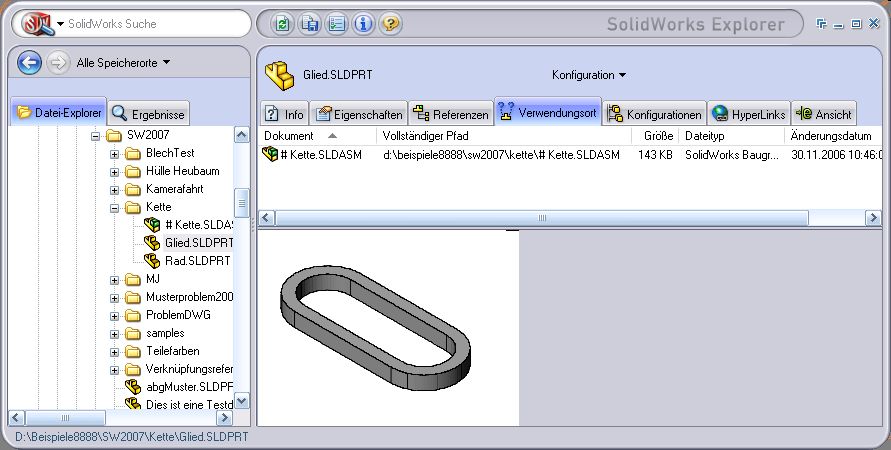
Task: Click the Kamerafahrt folder icon
Action: (132, 190)
